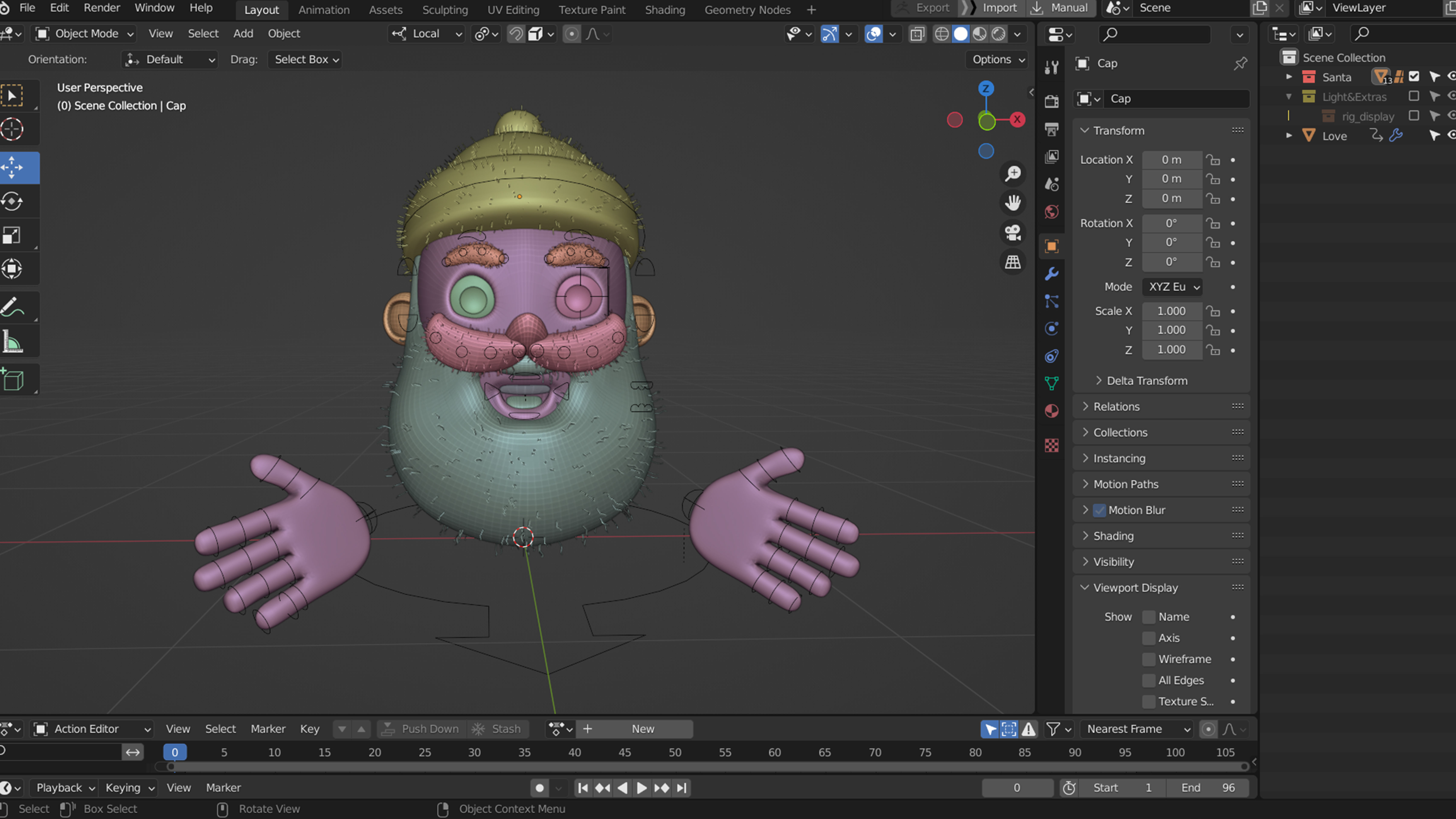Open the Particles properties tab
Image resolution: width=1456 pixels, height=819 pixels.
[1051, 301]
